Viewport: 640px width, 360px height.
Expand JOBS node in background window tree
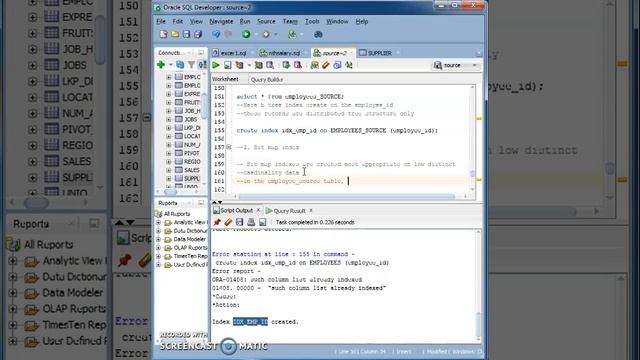(x=32, y=65)
